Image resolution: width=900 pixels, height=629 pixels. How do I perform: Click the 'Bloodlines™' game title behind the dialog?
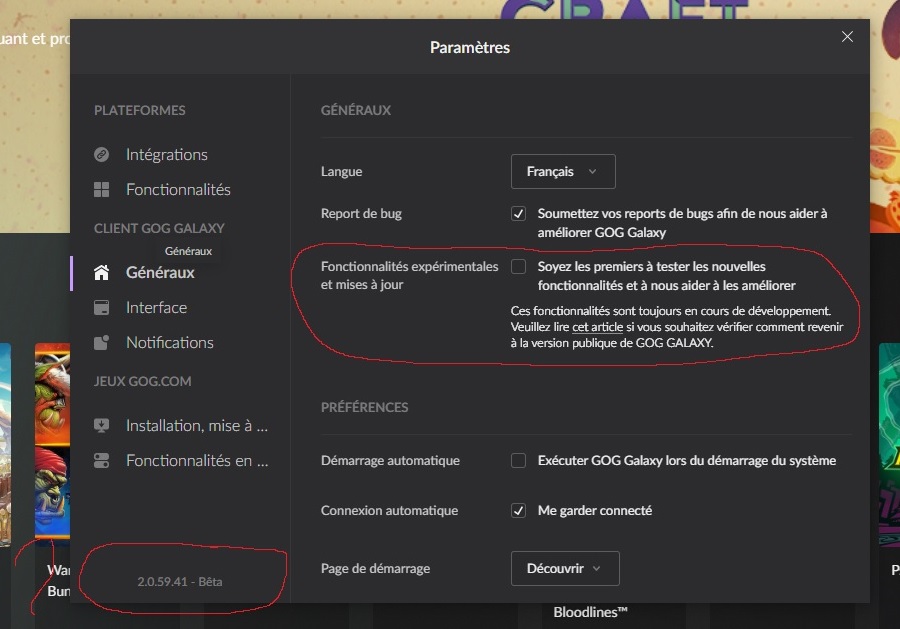590,612
